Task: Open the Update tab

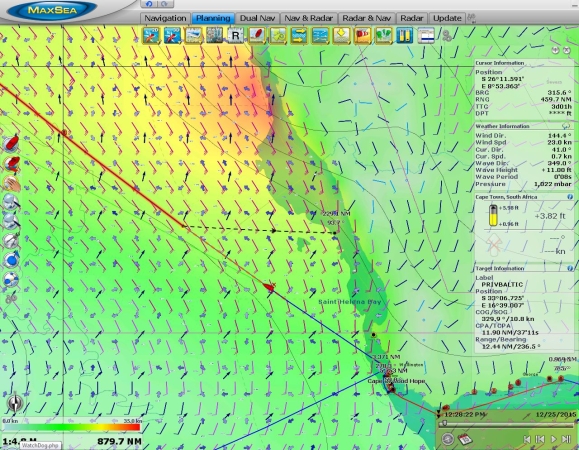Action: [x=447, y=18]
